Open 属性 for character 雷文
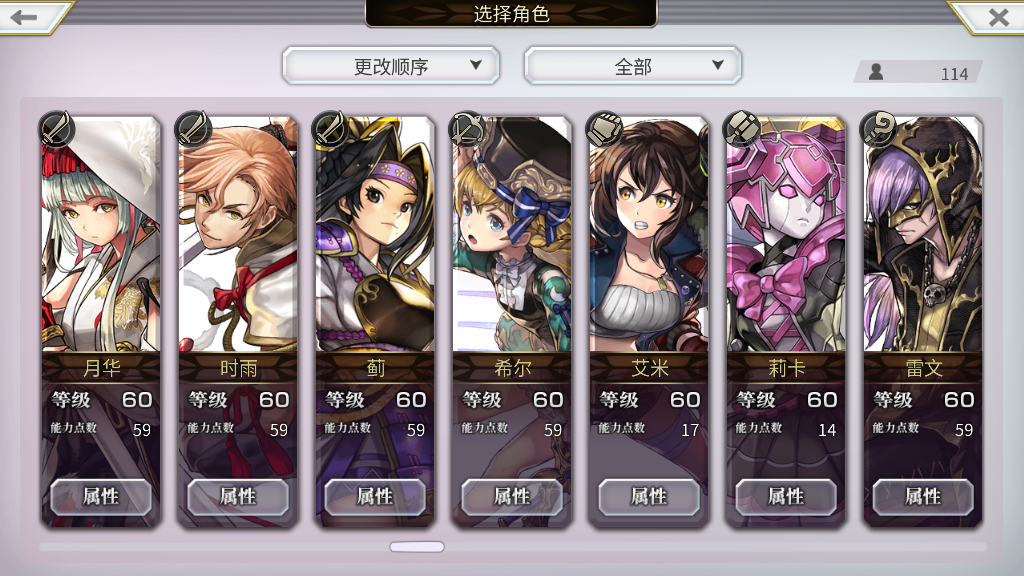Image resolution: width=1024 pixels, height=576 pixels. click(923, 497)
